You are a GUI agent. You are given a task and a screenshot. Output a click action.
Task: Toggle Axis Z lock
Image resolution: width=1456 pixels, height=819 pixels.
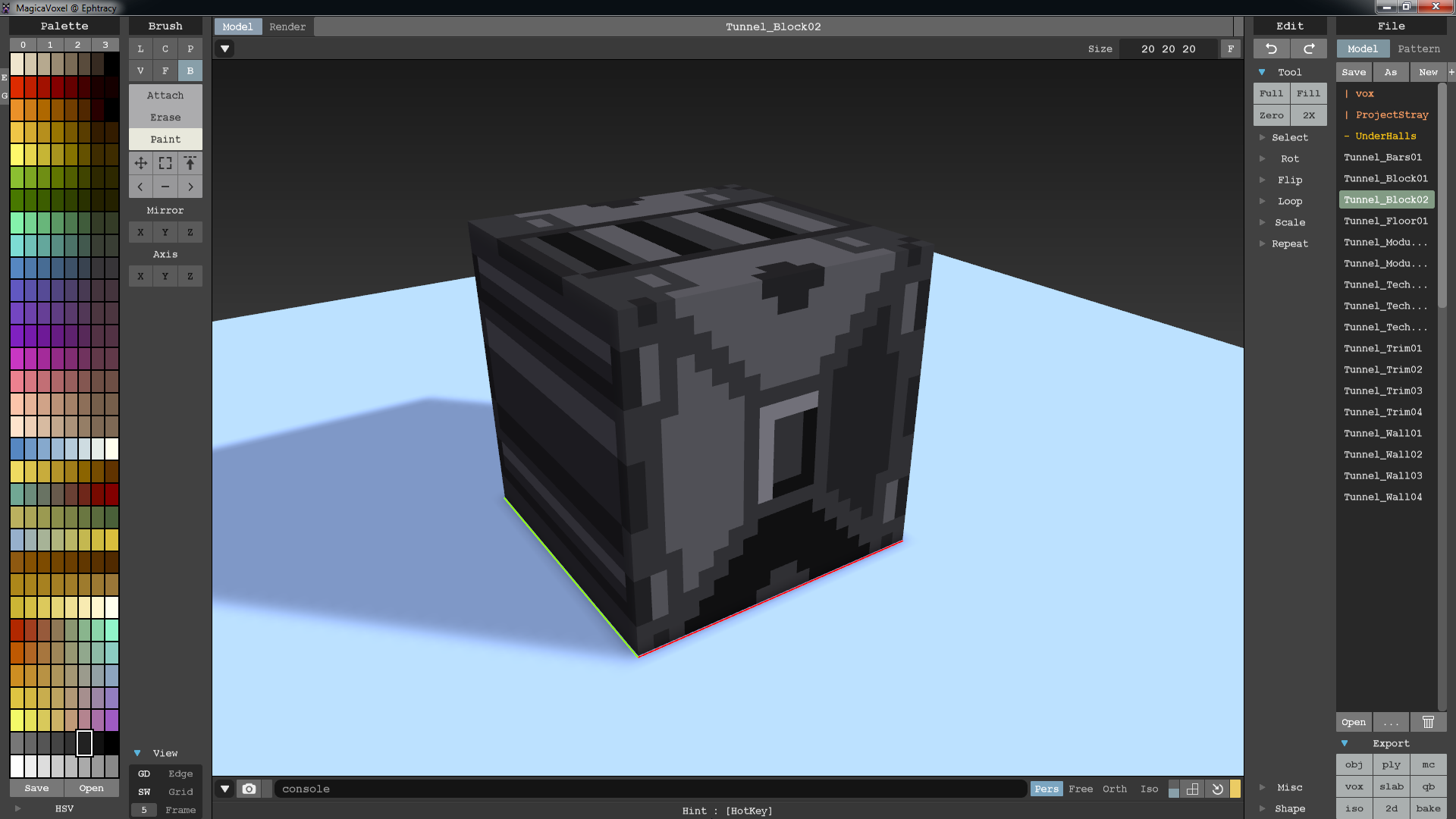(190, 276)
